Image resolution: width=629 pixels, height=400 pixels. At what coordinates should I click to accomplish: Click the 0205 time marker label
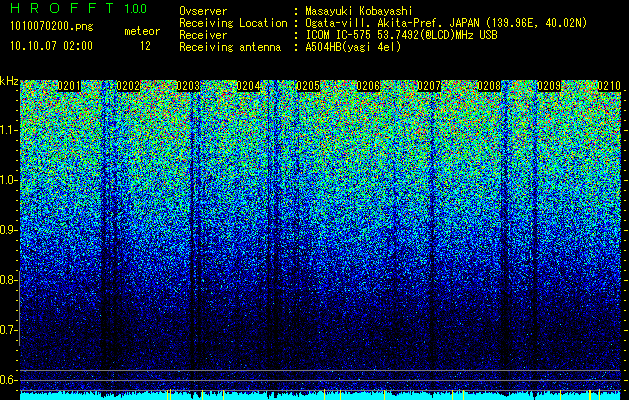pos(308,86)
